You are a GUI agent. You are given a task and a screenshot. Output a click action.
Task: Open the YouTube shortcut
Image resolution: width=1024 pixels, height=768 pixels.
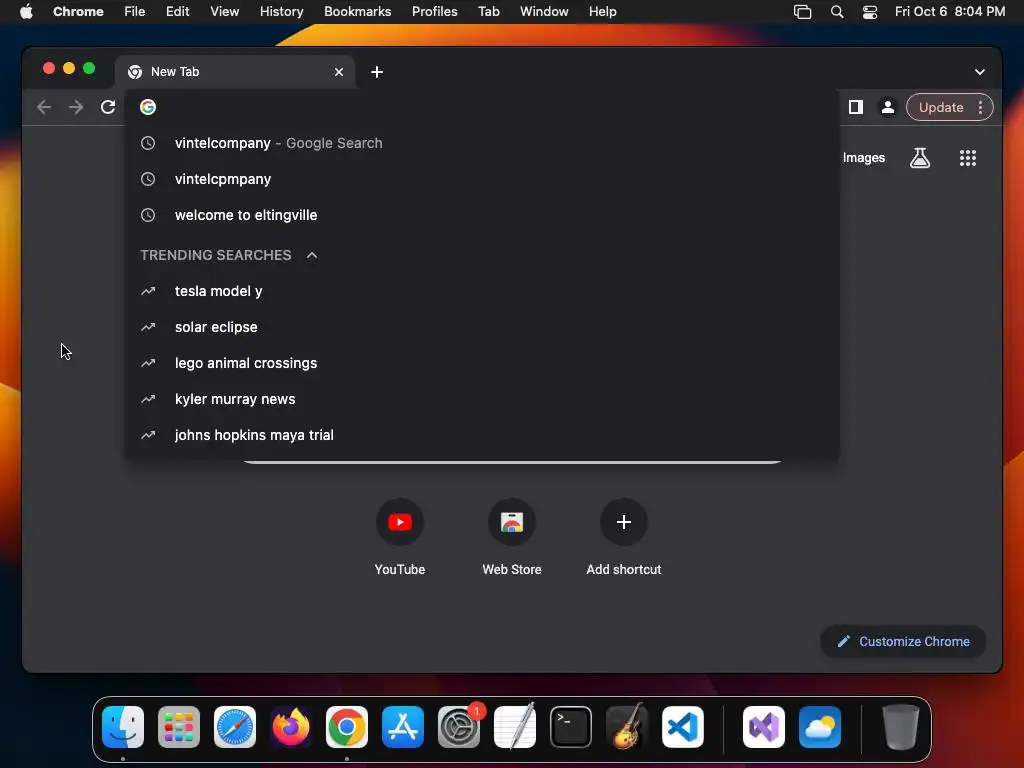400,537
